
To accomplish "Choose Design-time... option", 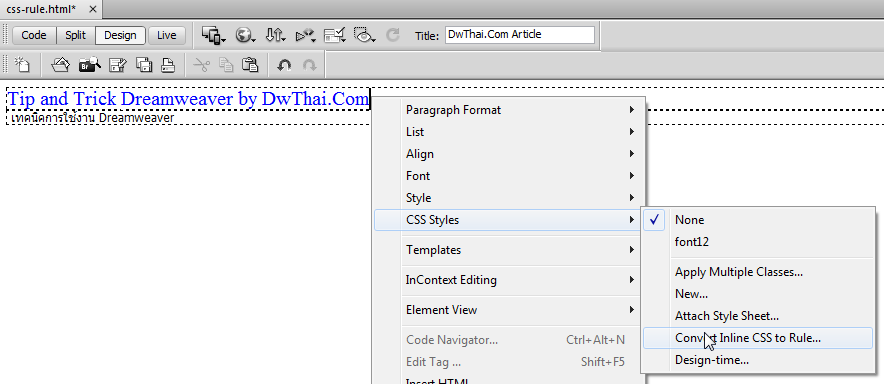I will point(758,360).
